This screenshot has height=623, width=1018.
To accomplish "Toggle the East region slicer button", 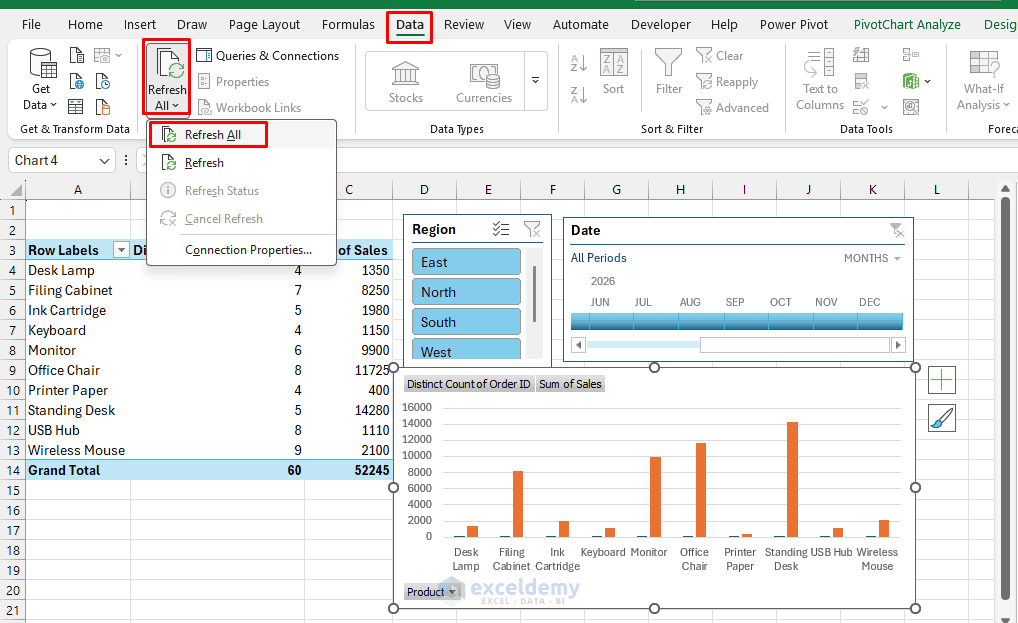I will click(x=466, y=262).
